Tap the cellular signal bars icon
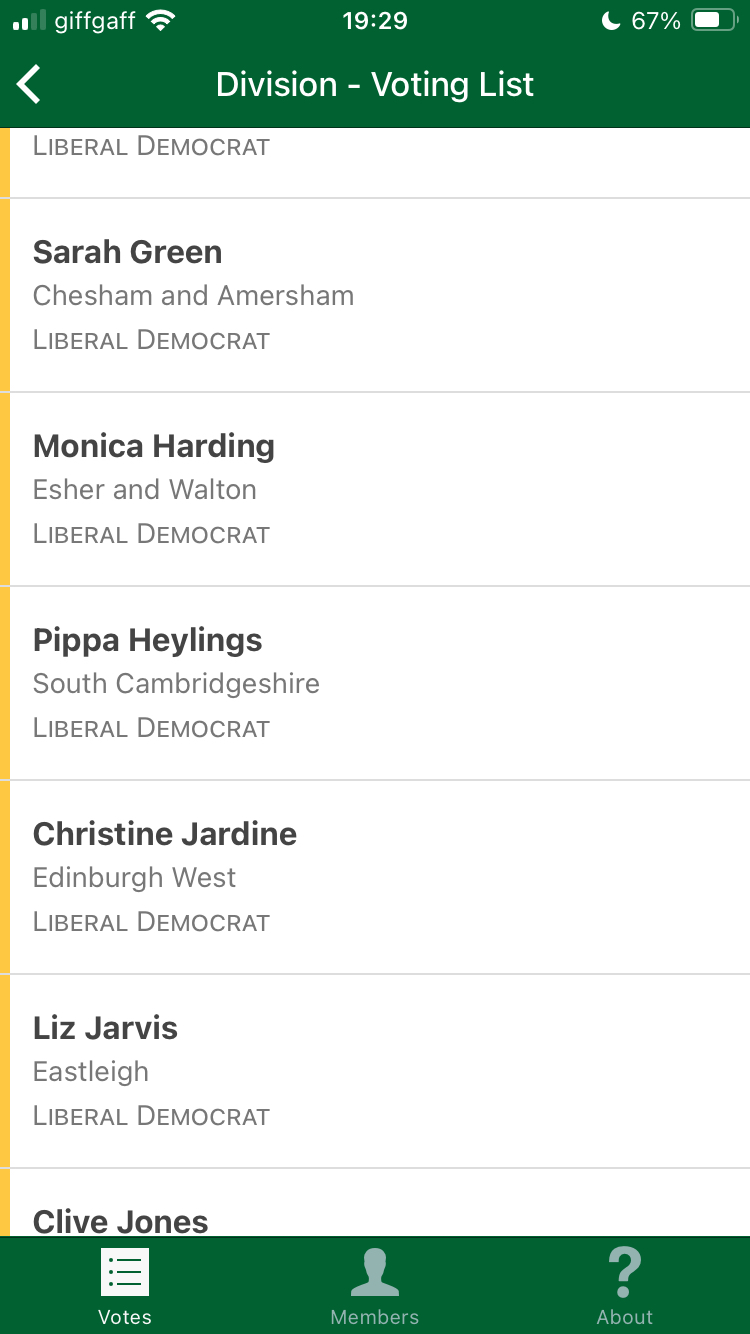The height and width of the screenshot is (1334, 750). (x=30, y=21)
